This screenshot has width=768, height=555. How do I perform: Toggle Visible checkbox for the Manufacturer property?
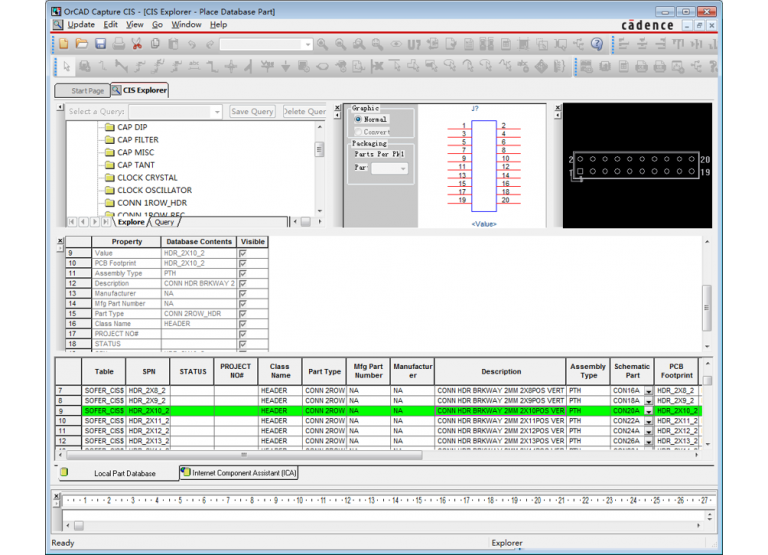(x=242, y=294)
